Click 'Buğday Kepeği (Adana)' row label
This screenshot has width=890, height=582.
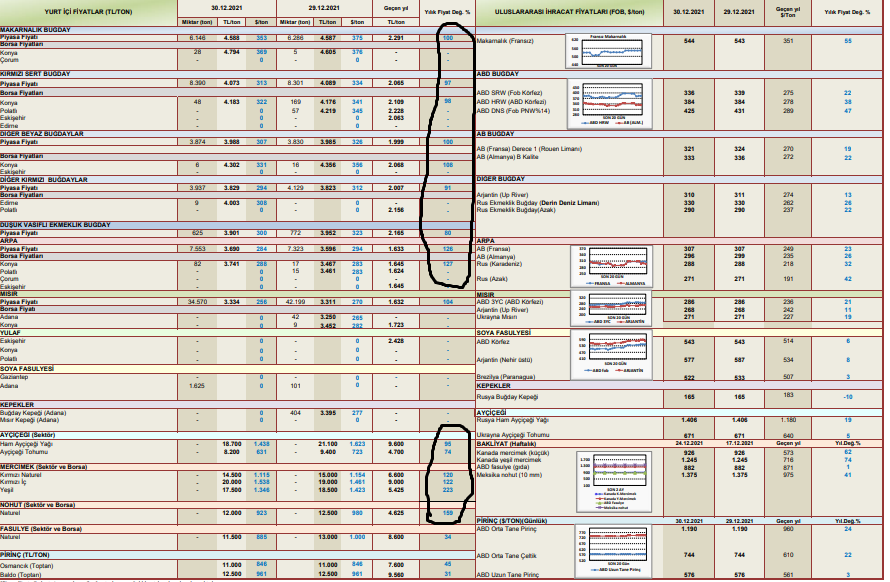click(33, 413)
